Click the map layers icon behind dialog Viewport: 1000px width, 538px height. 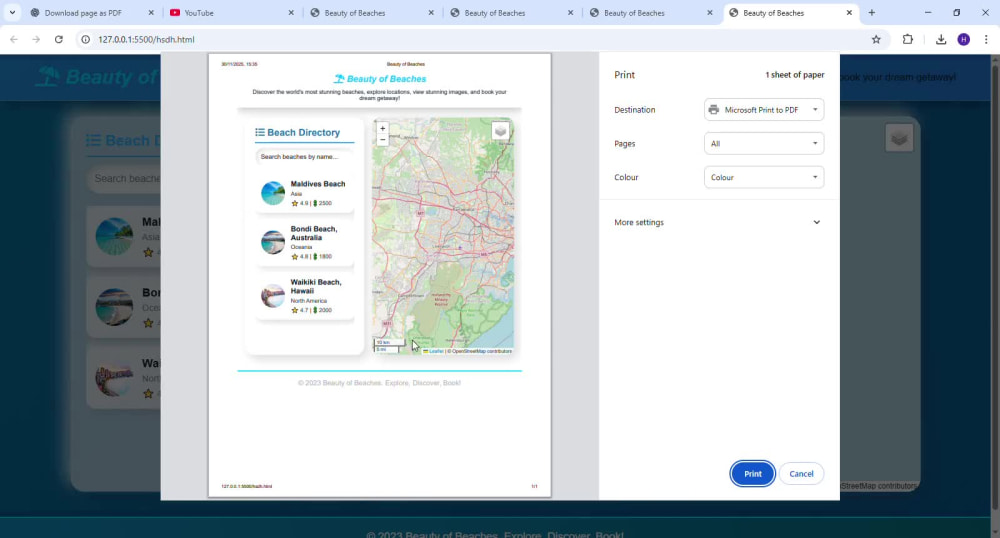coord(899,138)
